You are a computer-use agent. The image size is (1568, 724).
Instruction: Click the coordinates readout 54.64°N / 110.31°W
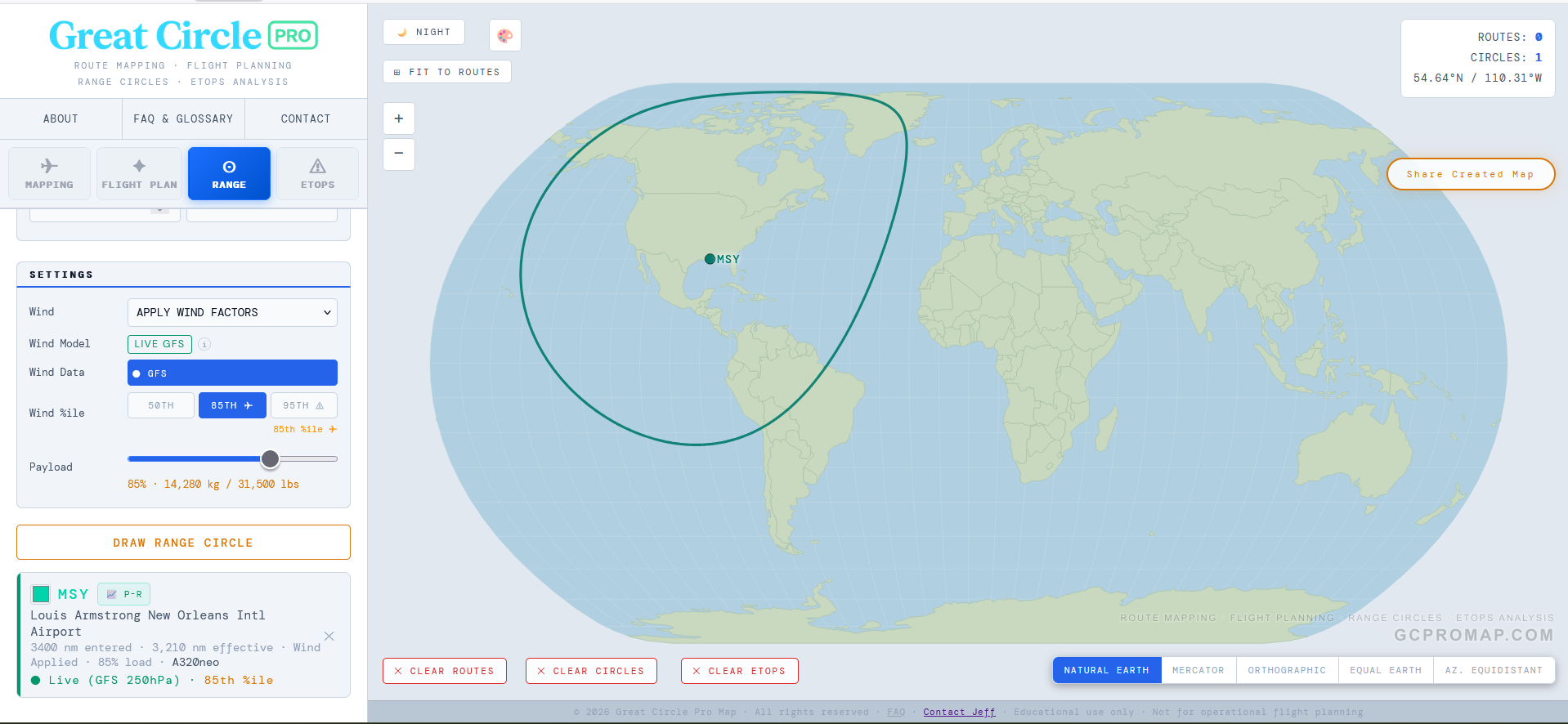pos(1477,78)
